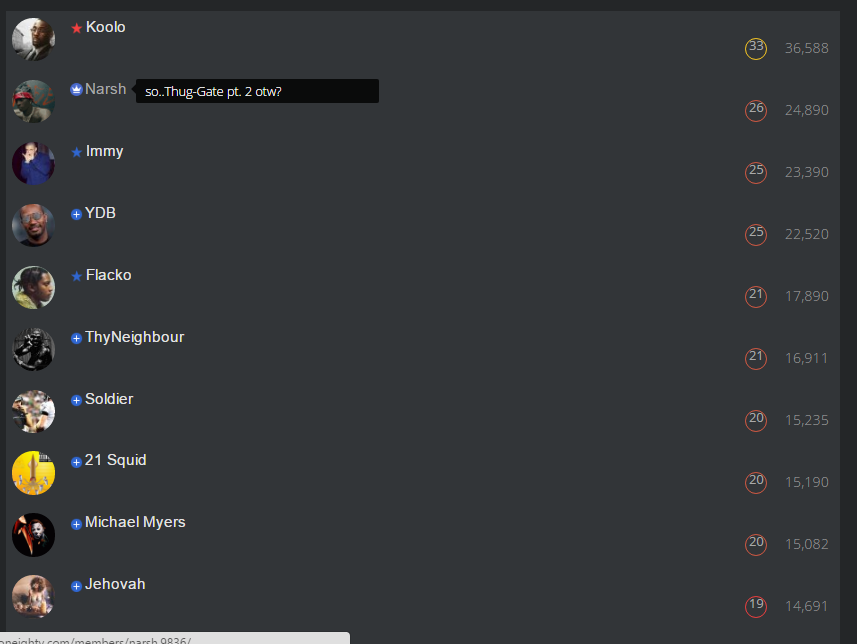Click the plus badge next to ThyNeighbour
This screenshot has height=644, width=857.
pos(77,338)
